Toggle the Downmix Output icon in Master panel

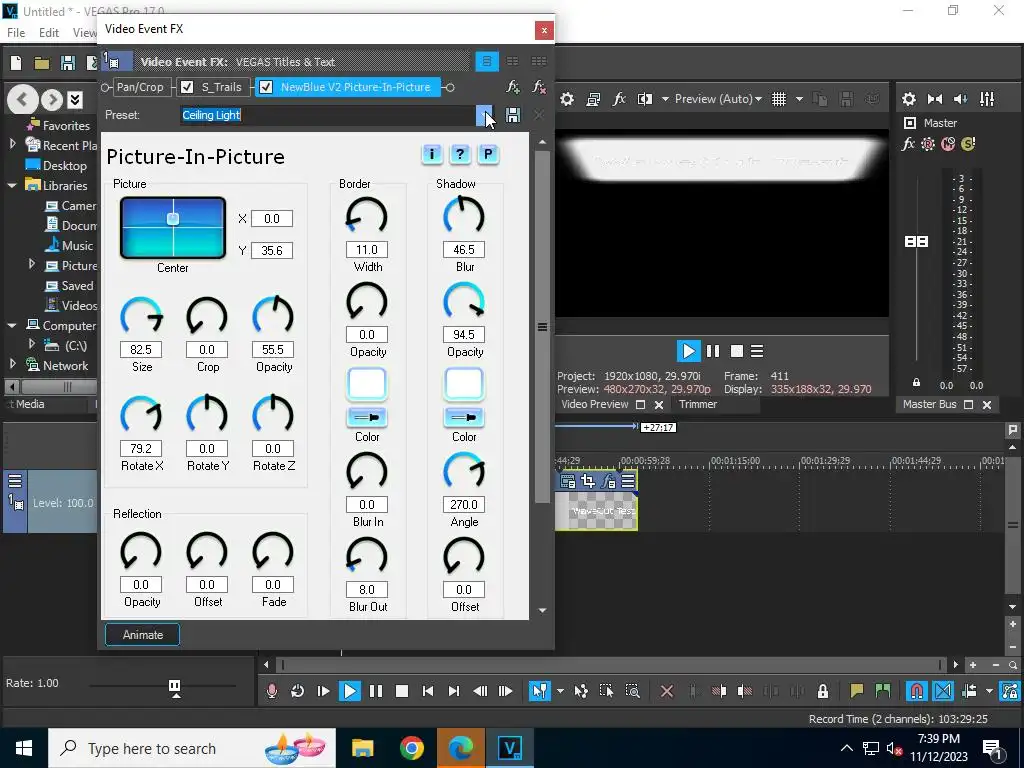[935, 99]
